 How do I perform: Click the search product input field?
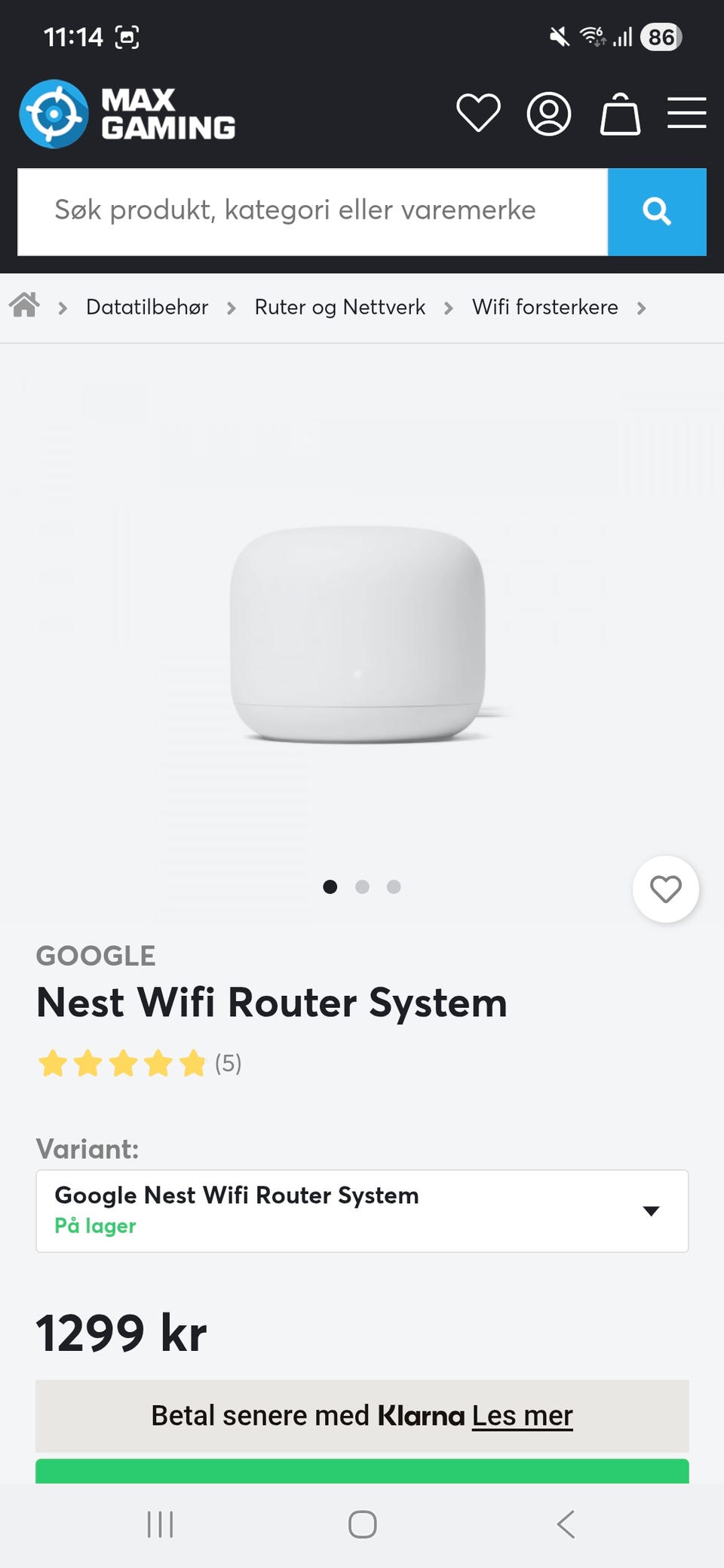coord(312,212)
